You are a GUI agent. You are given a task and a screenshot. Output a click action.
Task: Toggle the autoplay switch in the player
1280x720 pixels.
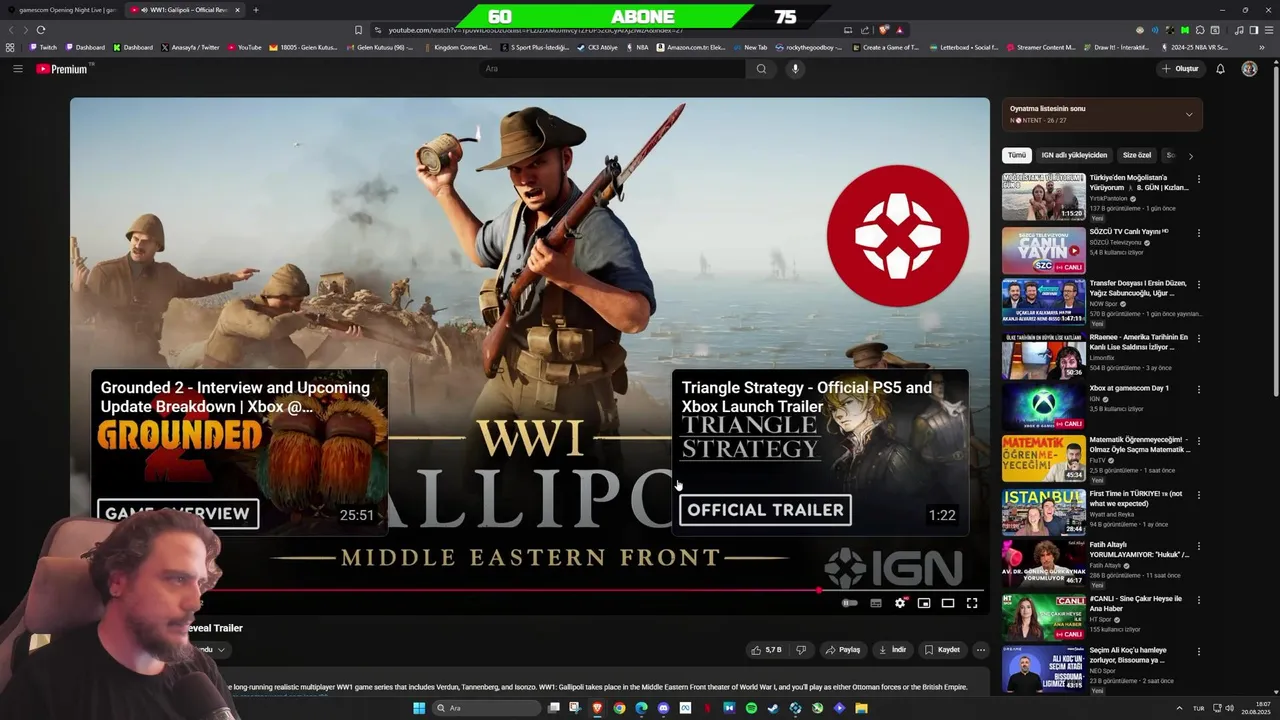coord(850,603)
